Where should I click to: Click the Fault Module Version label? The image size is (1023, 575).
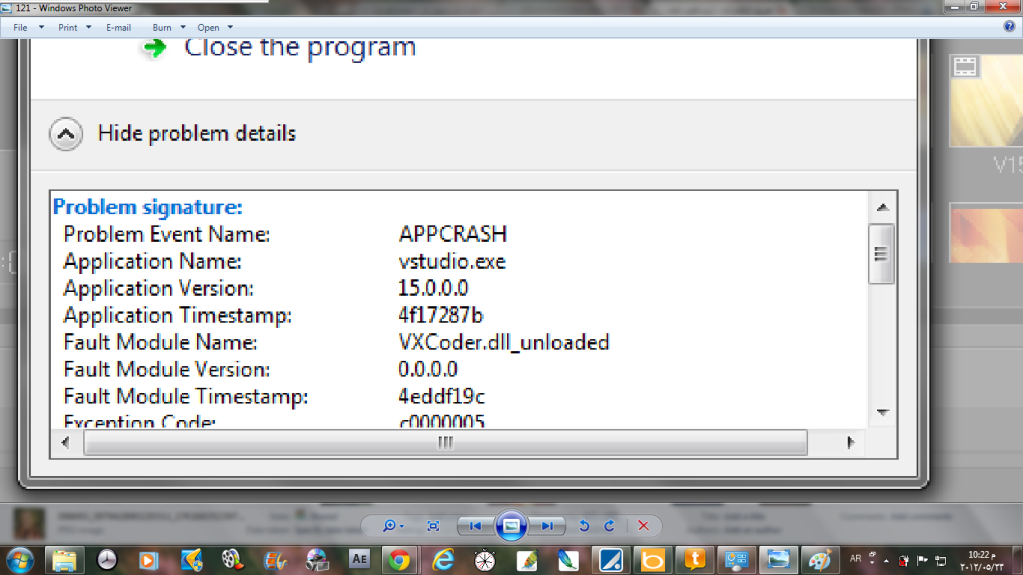coord(166,369)
